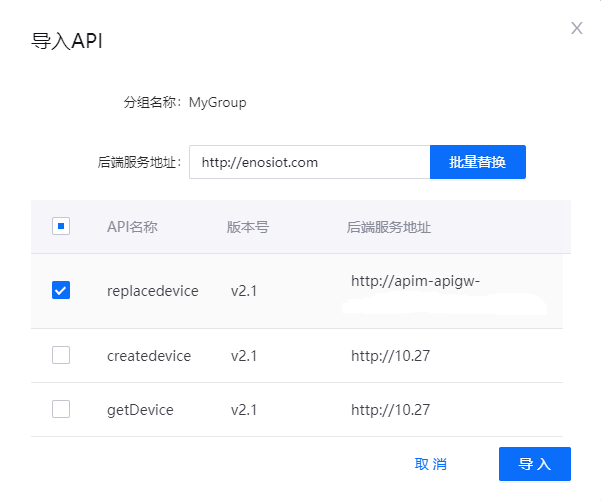
Task: Click the API名称 column header
Action: pos(132,227)
